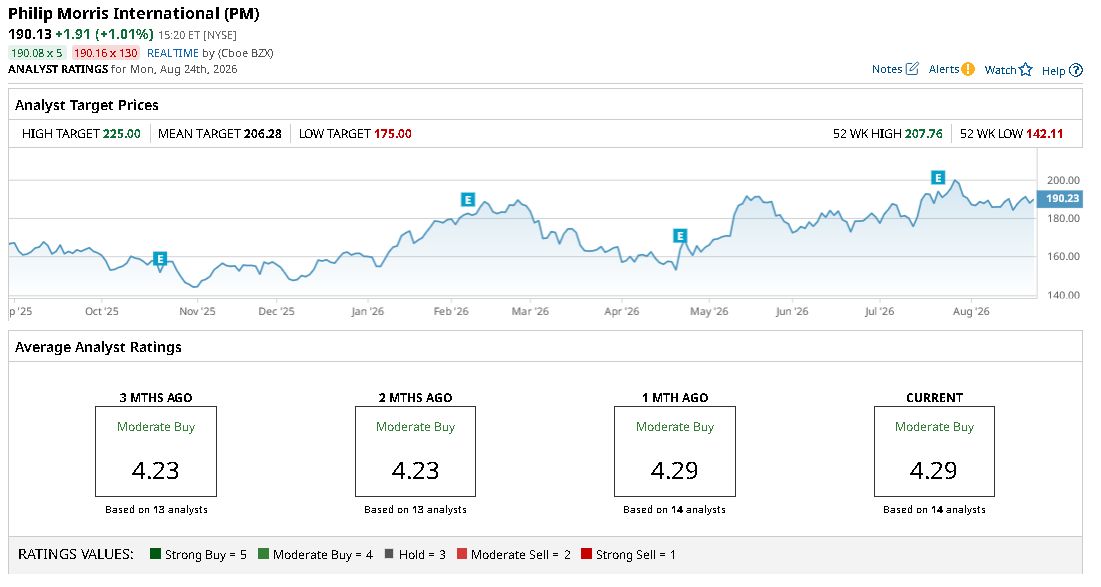This screenshot has width=1101, height=587.
Task: Click the bid quote 190.08 x 5
Action: [x=37, y=53]
